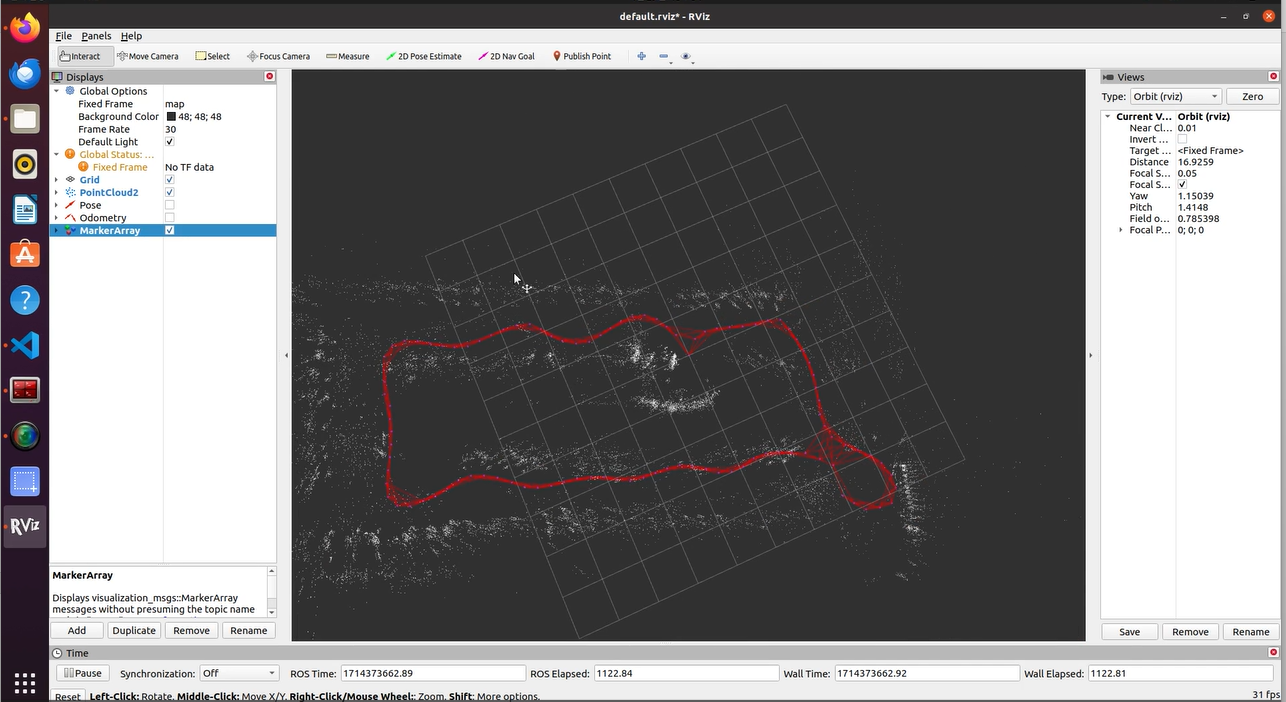The width and height of the screenshot is (1286, 702).
Task: Click the ROS Time field
Action: point(432,673)
